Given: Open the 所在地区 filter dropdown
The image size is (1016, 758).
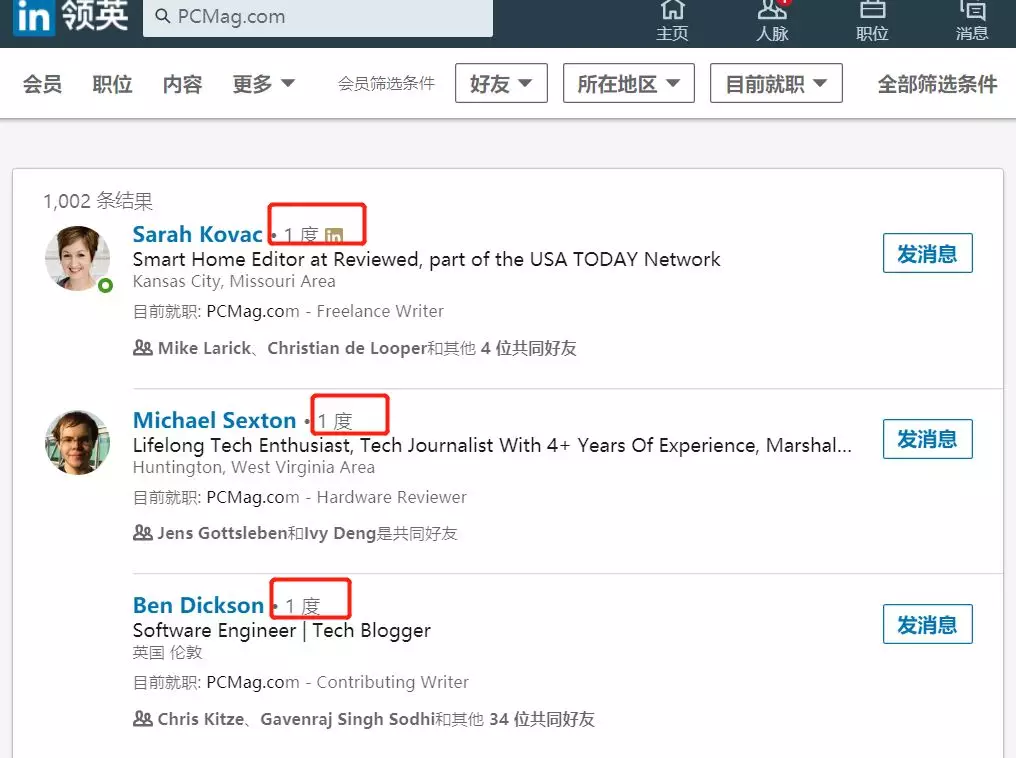Looking at the screenshot, I should click(x=629, y=83).
